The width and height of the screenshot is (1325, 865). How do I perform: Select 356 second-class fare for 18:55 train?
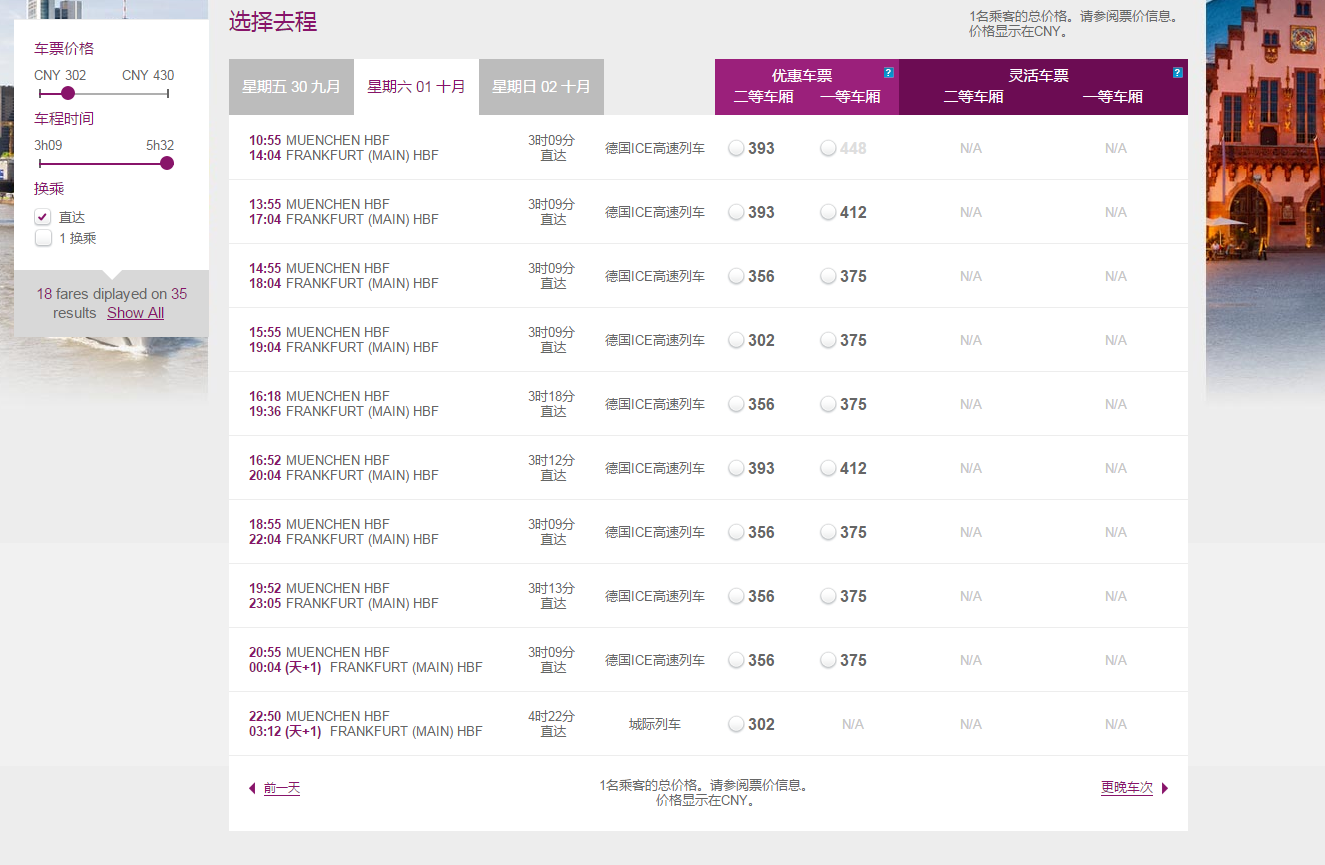click(x=737, y=532)
